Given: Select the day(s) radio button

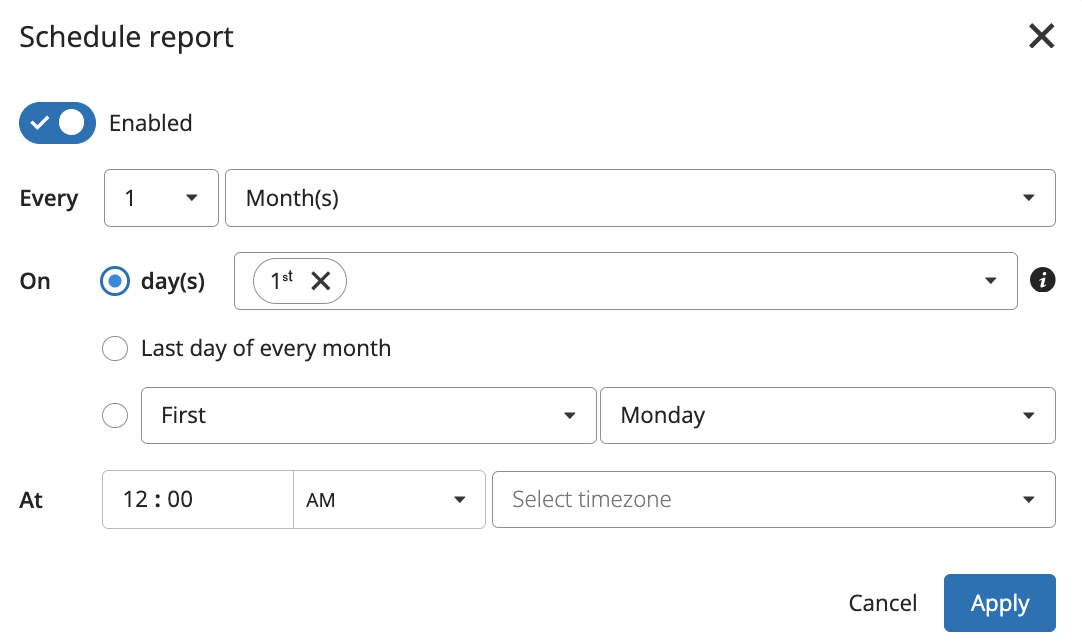Looking at the screenshot, I should (x=115, y=281).
